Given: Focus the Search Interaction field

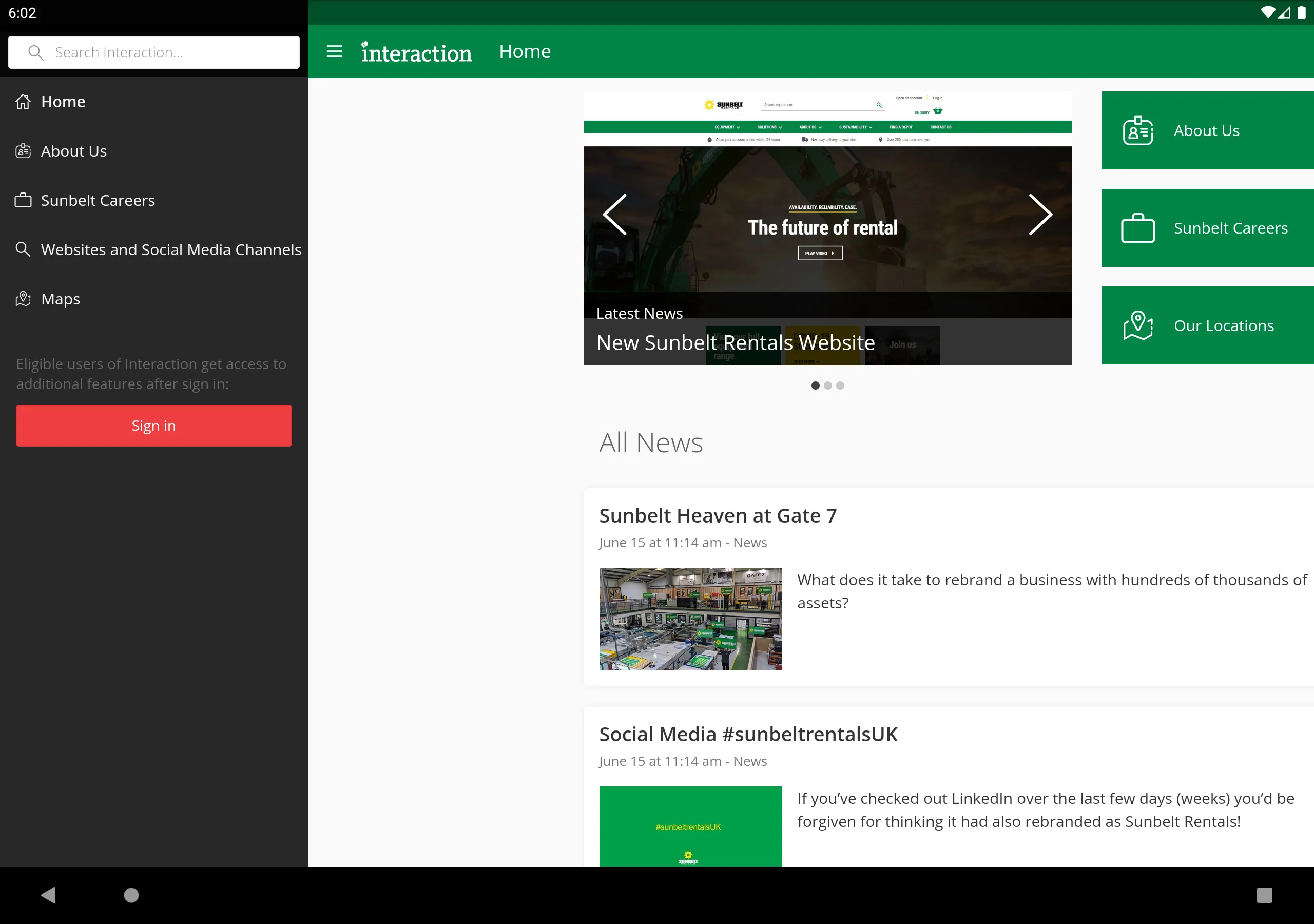Looking at the screenshot, I should pos(154,53).
